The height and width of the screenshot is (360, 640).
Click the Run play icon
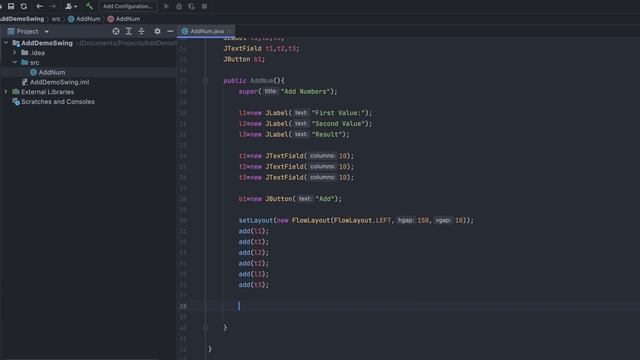[x=166, y=6]
